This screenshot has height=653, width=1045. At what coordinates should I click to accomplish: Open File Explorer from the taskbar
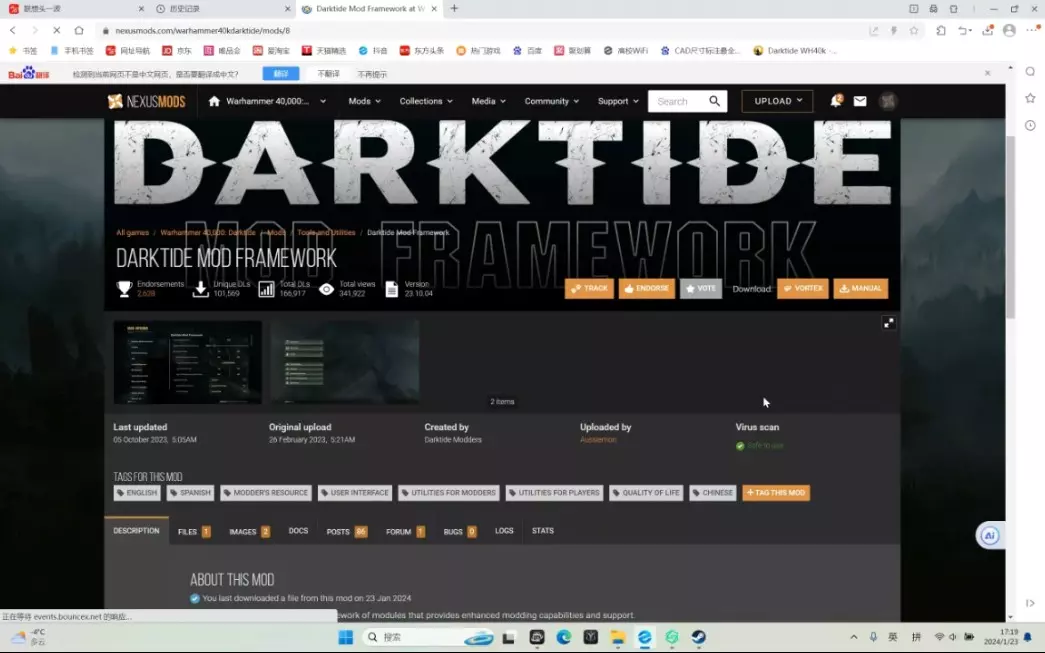[x=618, y=638]
